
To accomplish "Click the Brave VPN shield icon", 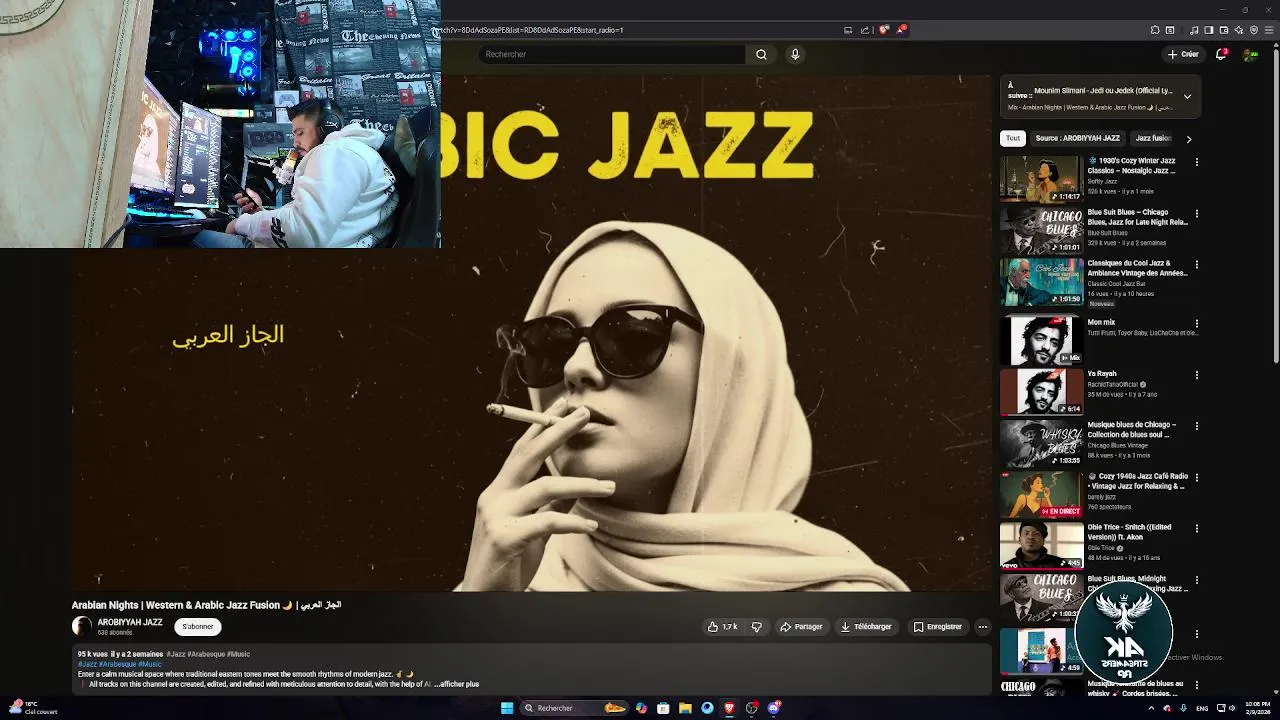I will click(x=1254, y=30).
